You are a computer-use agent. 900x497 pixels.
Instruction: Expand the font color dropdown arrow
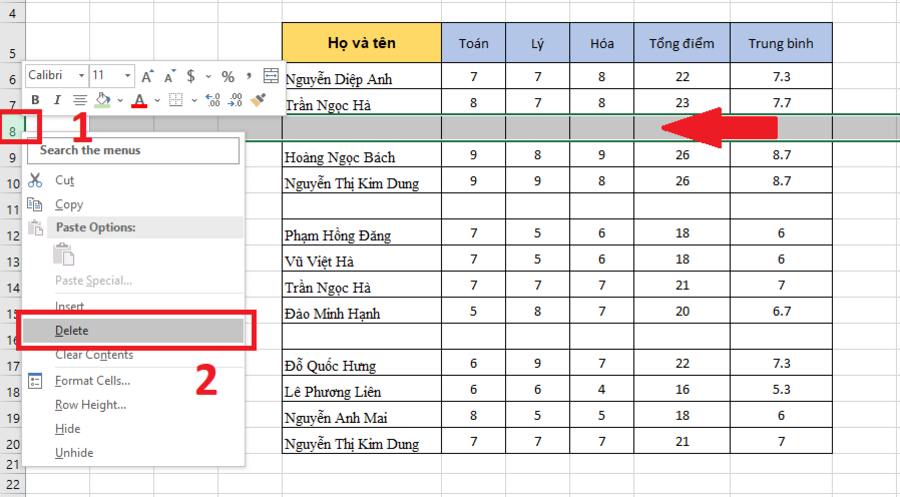coord(157,100)
